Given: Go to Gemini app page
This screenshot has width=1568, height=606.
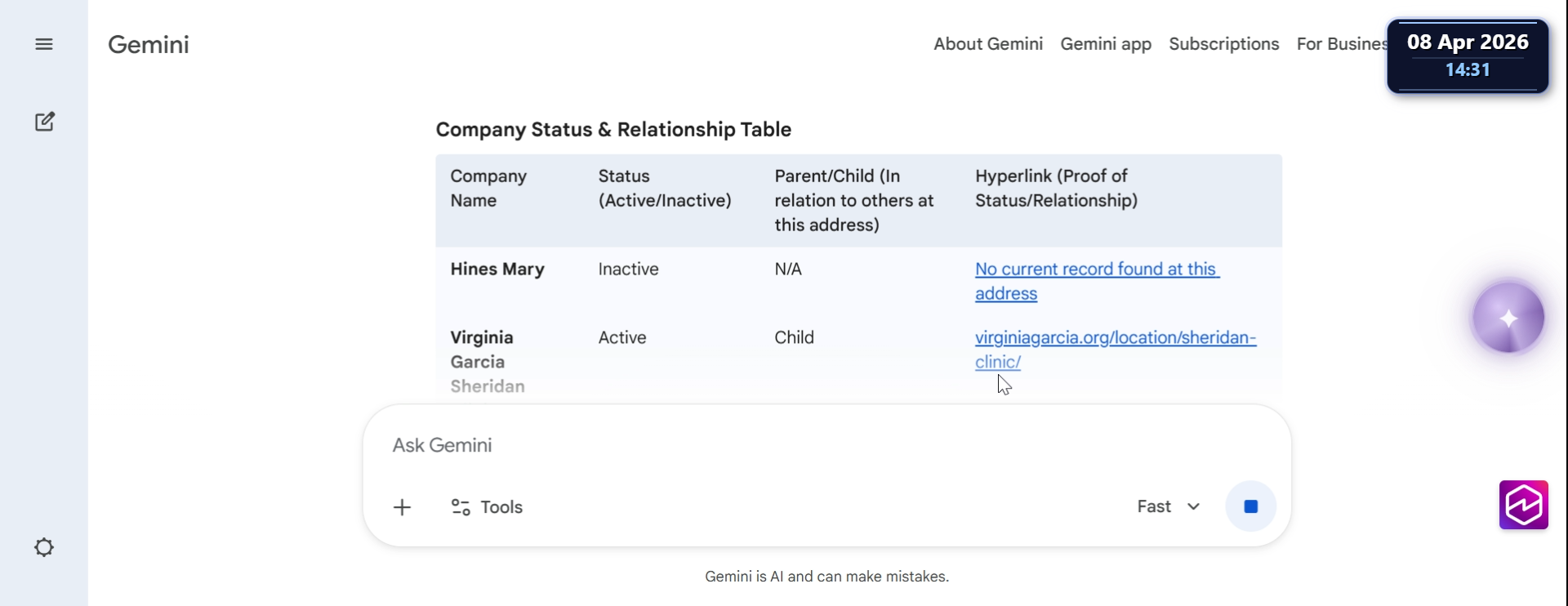Looking at the screenshot, I should (x=1106, y=44).
